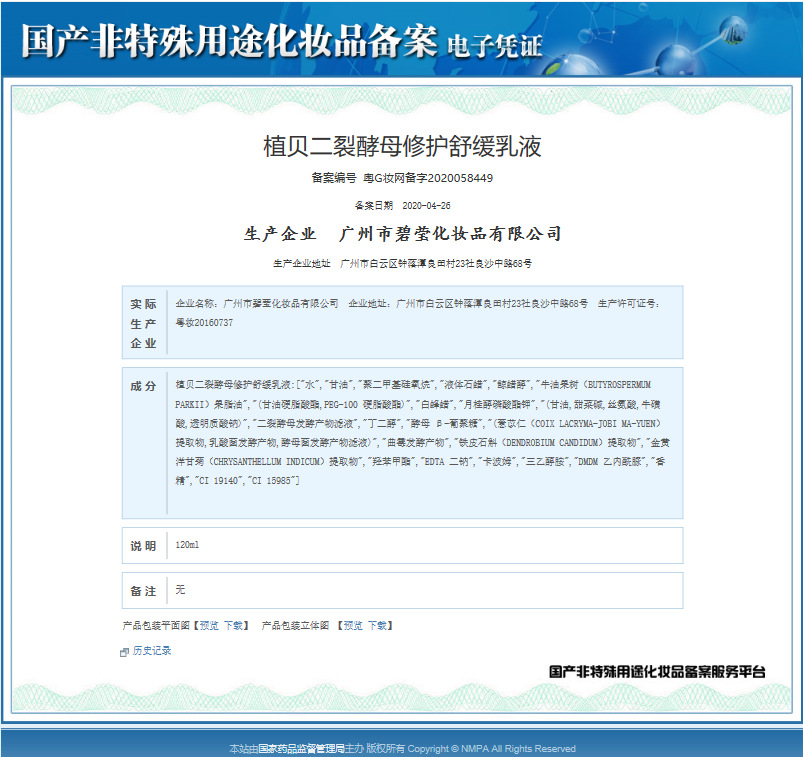Click the ingredient text "CI 19140"
The height and width of the screenshot is (757, 803).
point(220,481)
